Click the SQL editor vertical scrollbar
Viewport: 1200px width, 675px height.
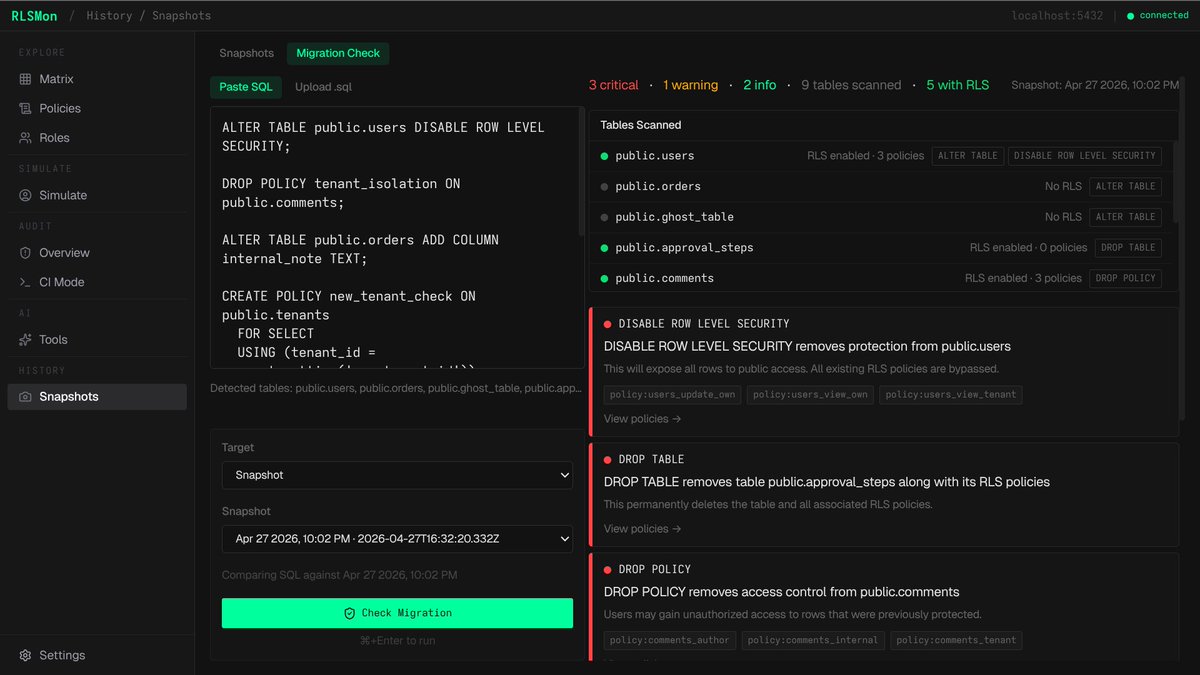click(582, 172)
